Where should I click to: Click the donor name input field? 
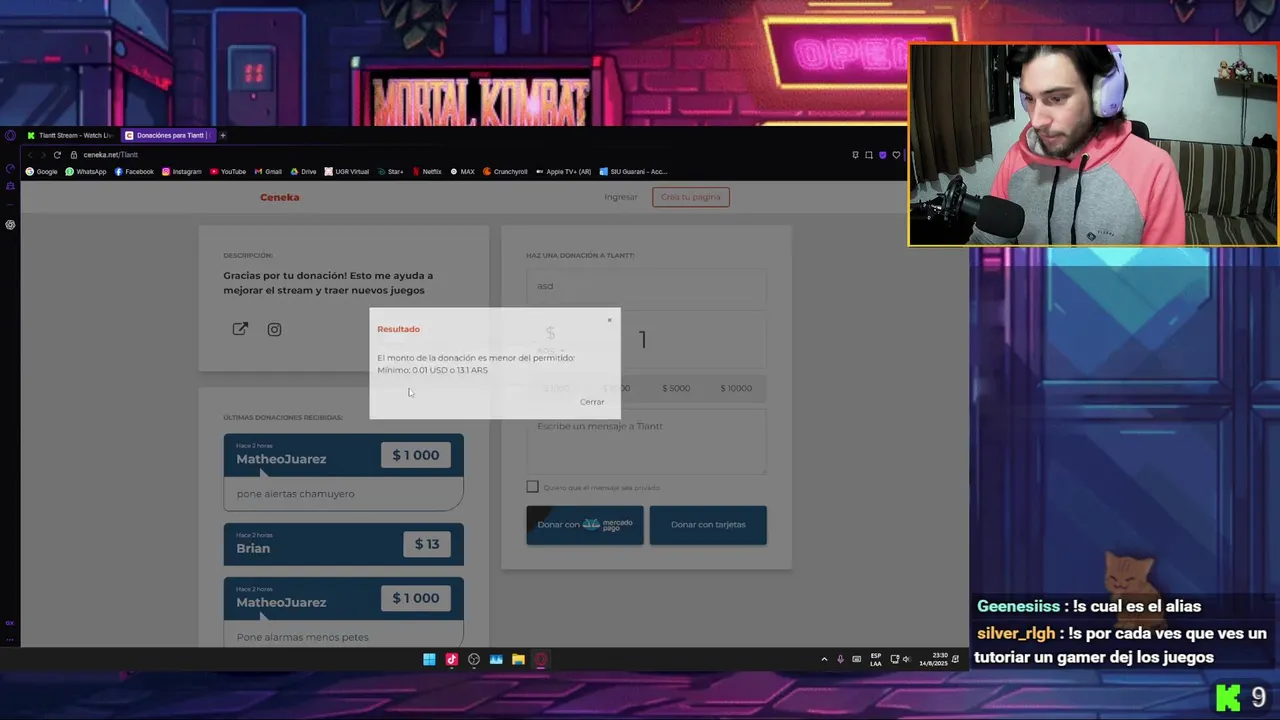646,286
